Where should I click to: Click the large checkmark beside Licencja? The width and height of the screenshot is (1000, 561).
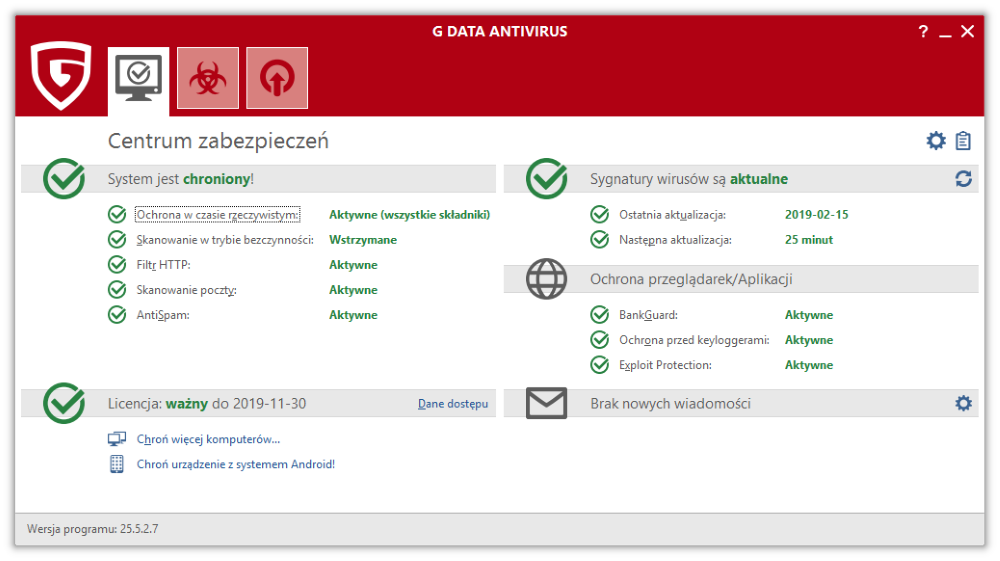point(64,403)
